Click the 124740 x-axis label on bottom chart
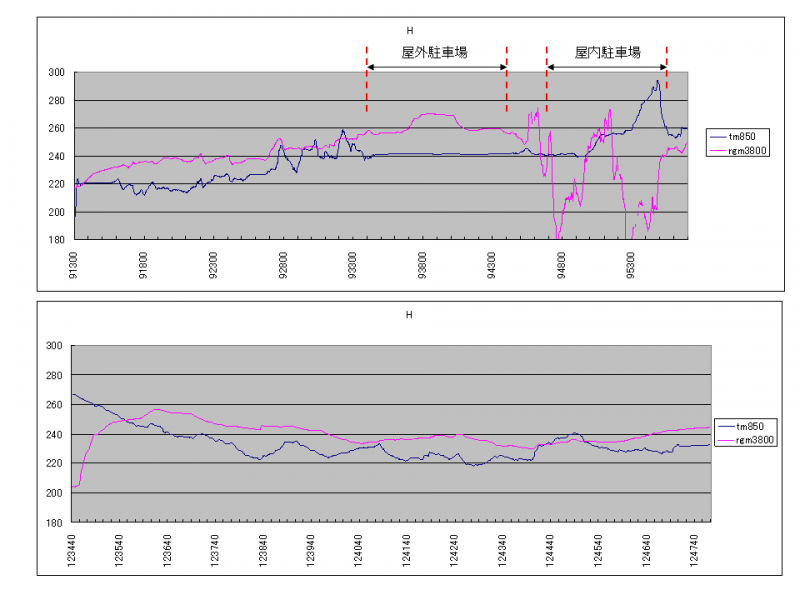 [x=692, y=552]
